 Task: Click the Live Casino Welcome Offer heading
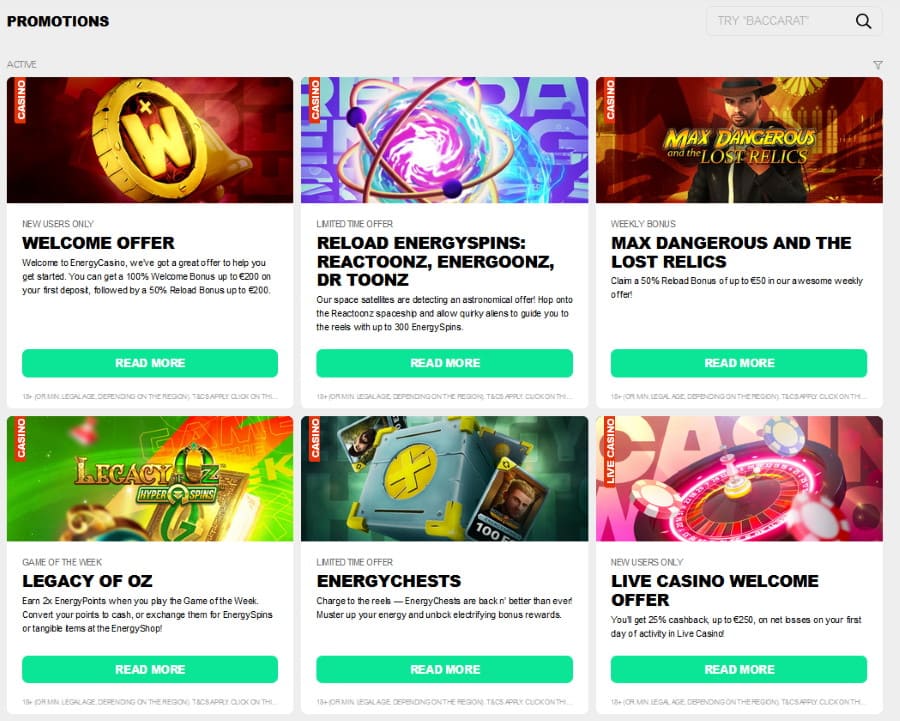[715, 590]
